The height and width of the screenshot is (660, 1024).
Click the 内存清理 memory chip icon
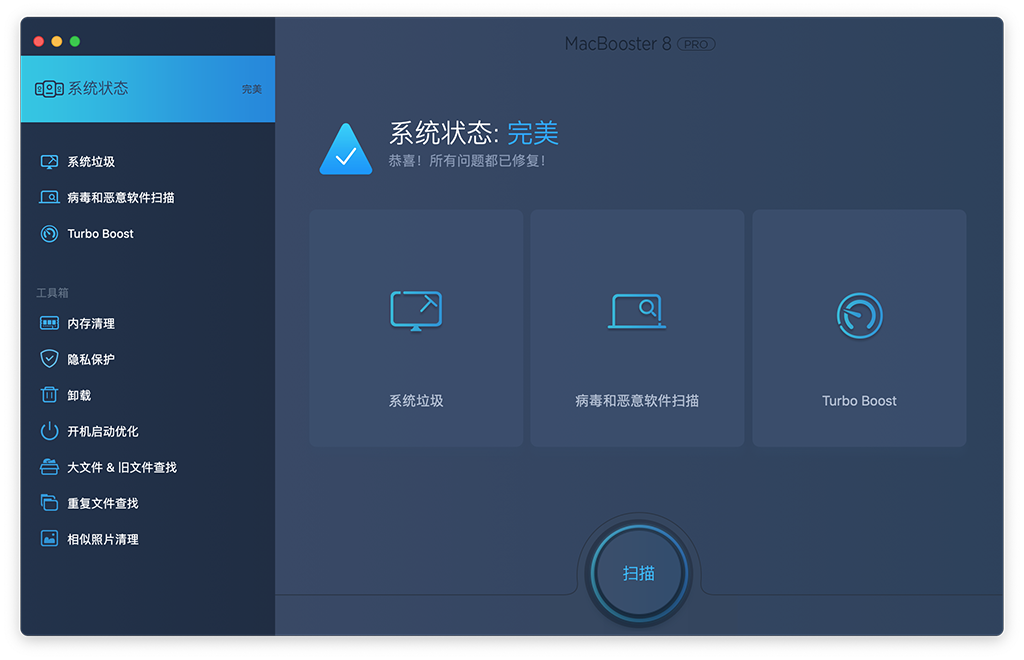click(49, 323)
